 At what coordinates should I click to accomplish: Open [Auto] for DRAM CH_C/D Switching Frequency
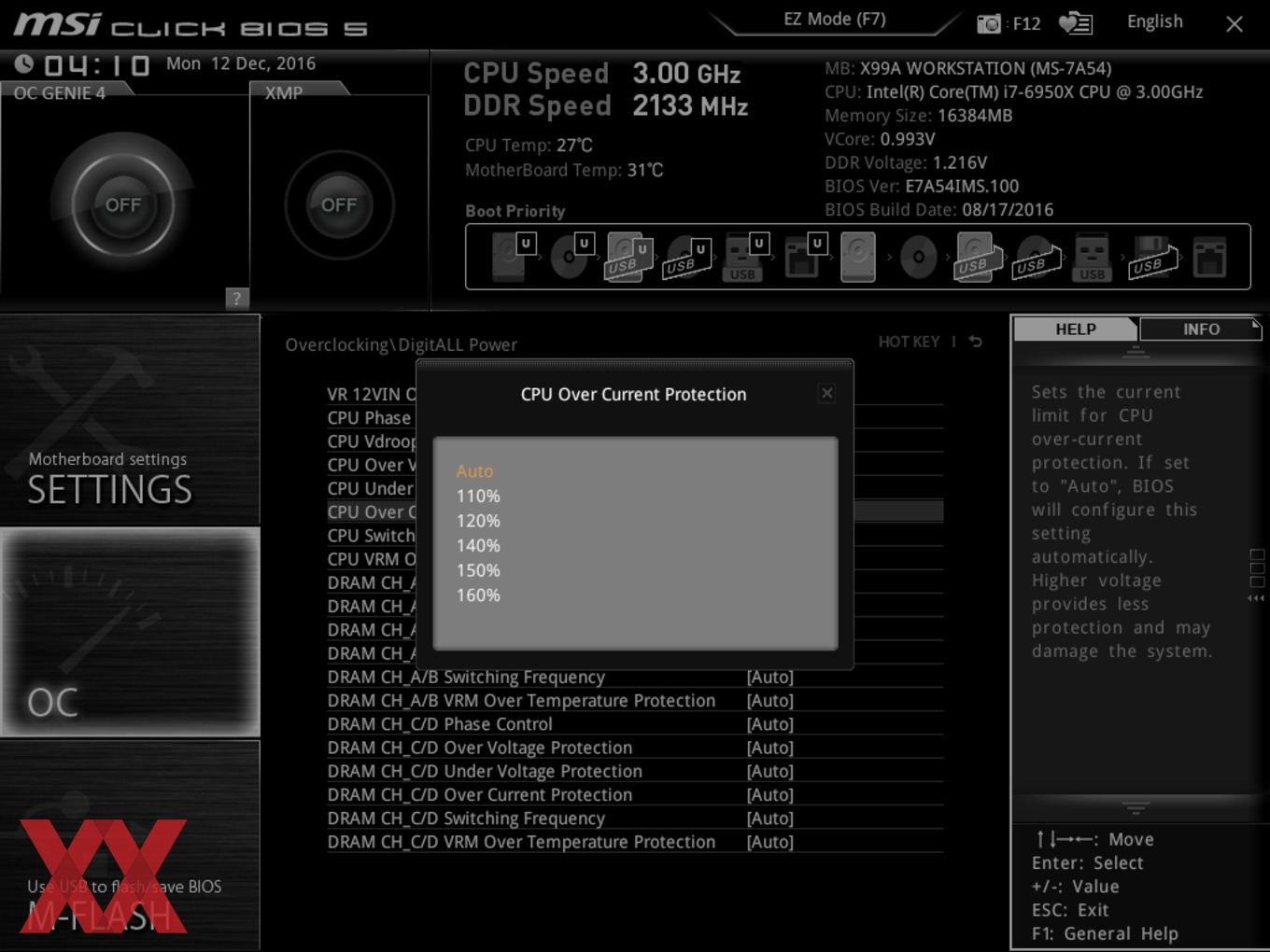[x=769, y=819]
